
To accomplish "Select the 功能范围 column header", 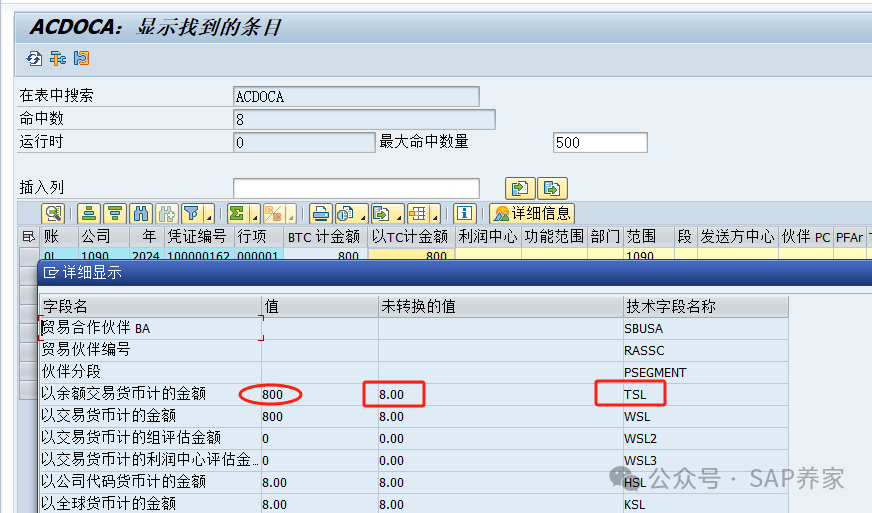I will coord(554,237).
